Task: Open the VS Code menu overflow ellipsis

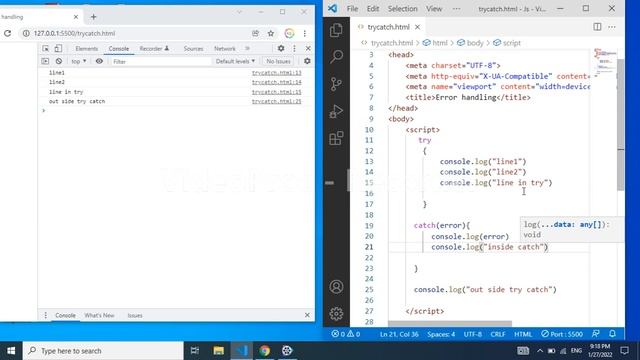Action: (456, 9)
